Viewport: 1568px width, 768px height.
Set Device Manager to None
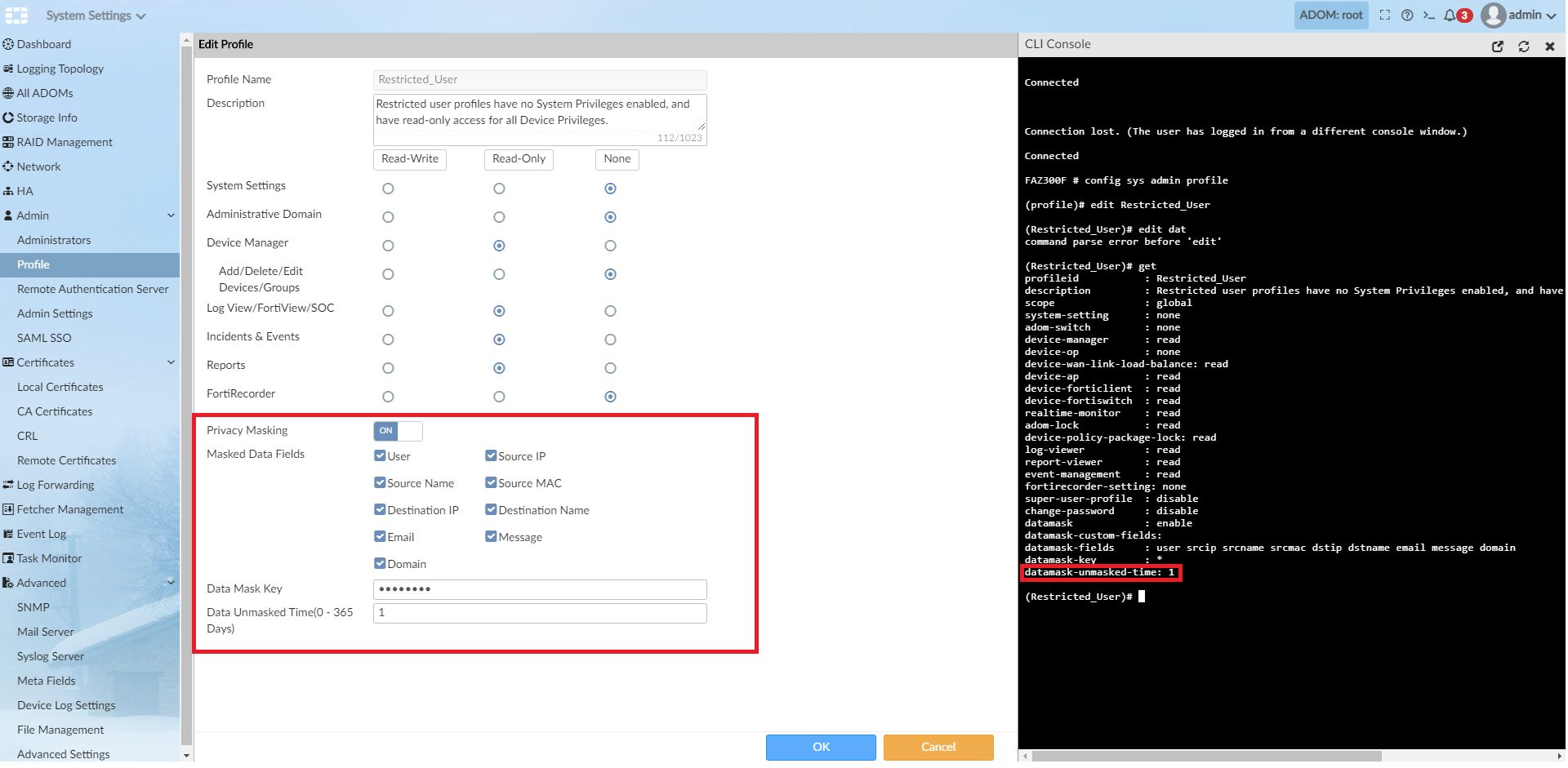(x=610, y=246)
